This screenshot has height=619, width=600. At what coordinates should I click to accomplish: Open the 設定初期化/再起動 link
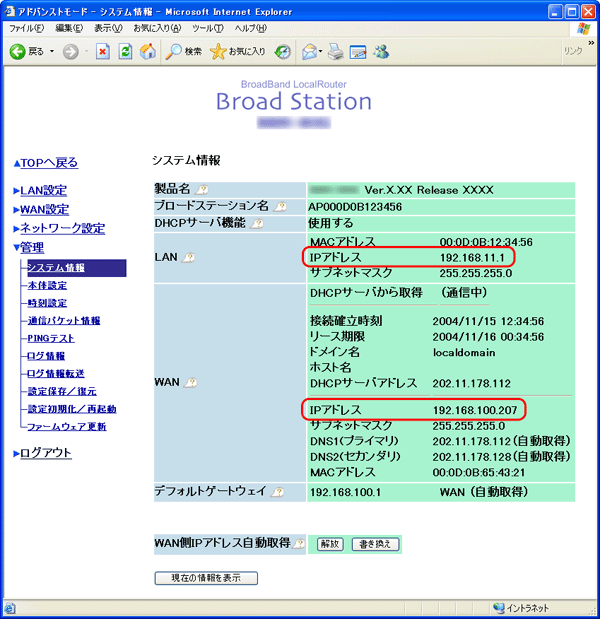(72, 409)
